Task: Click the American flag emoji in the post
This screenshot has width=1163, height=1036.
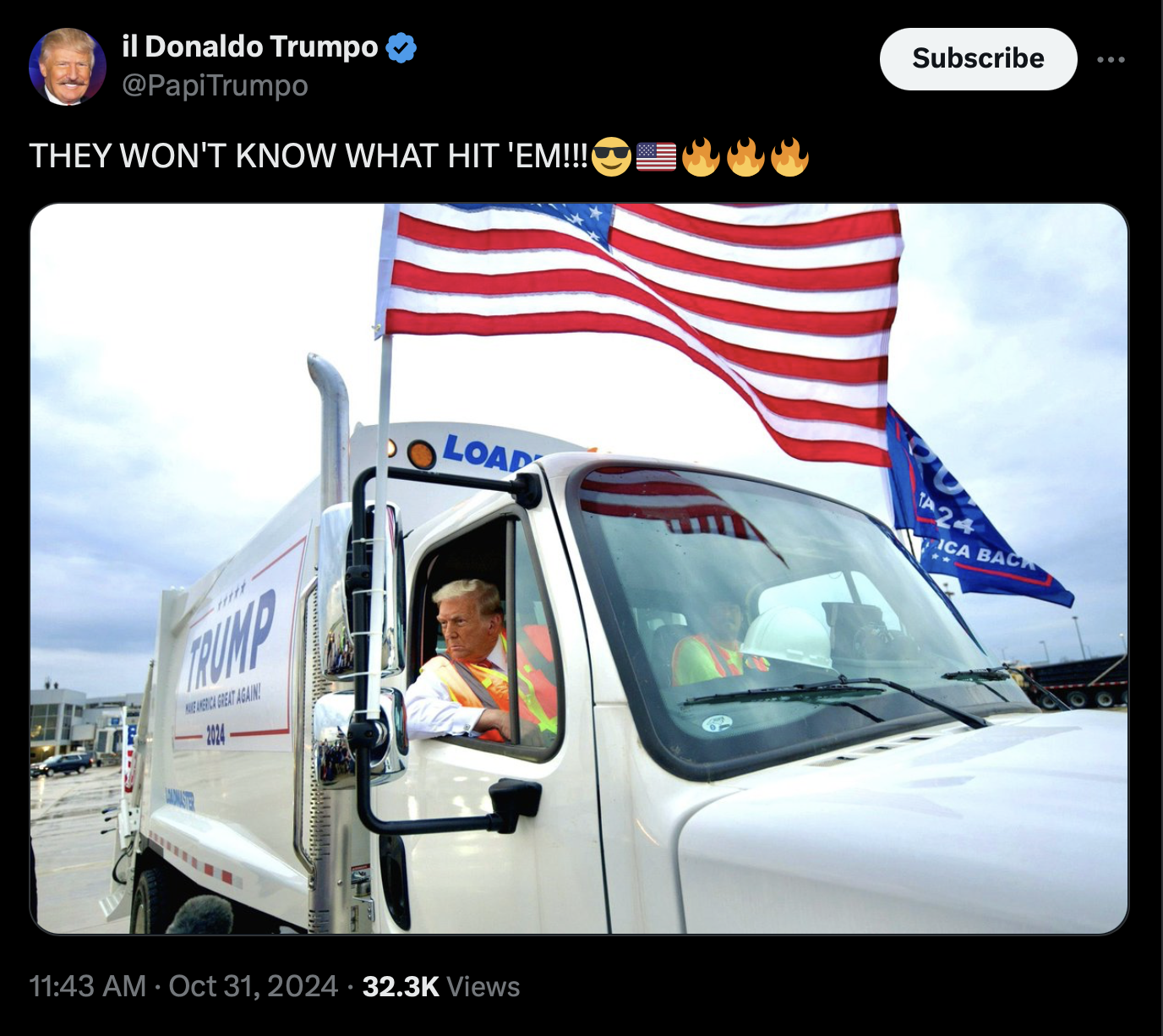Action: pos(656,156)
